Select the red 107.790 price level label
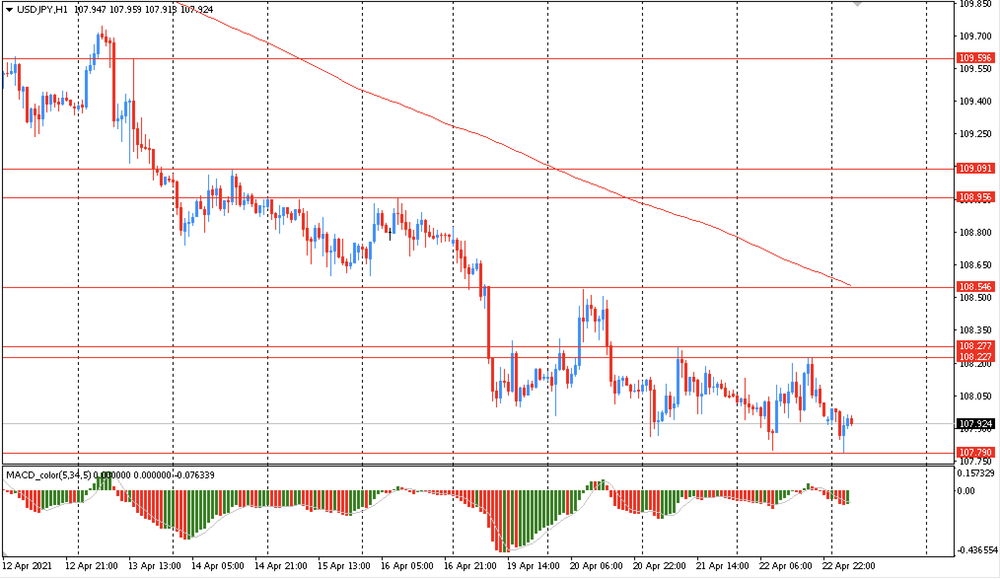Image resolution: width=1000 pixels, height=579 pixels. pyautogui.click(x=976, y=452)
